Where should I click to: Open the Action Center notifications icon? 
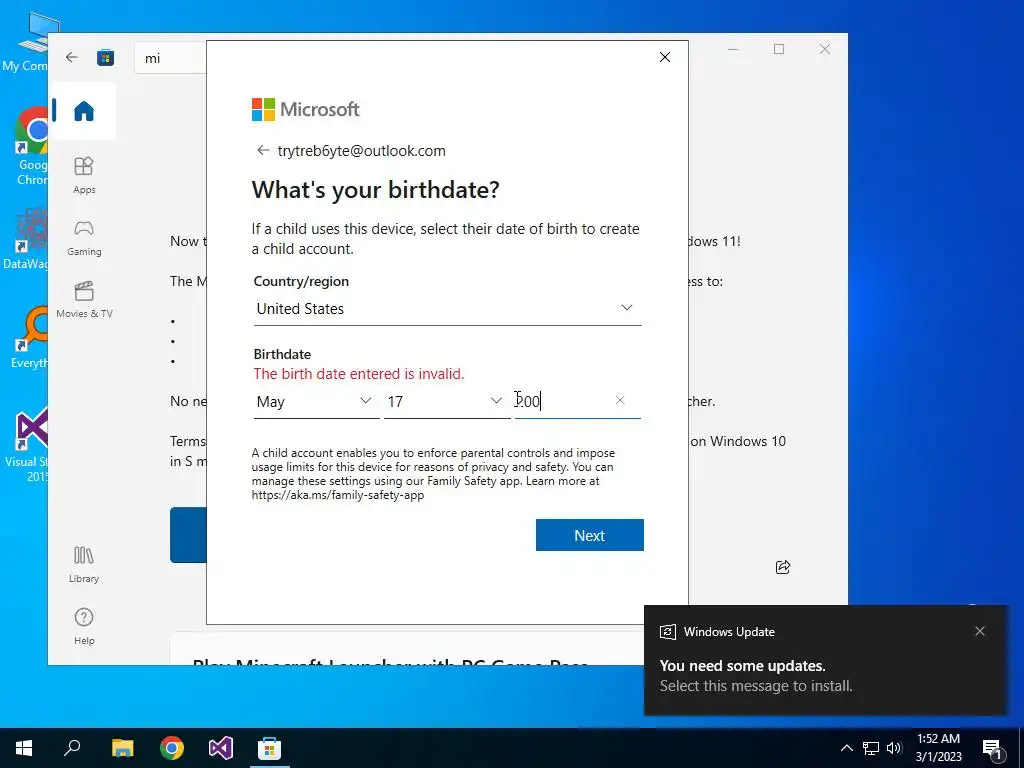[x=993, y=749]
